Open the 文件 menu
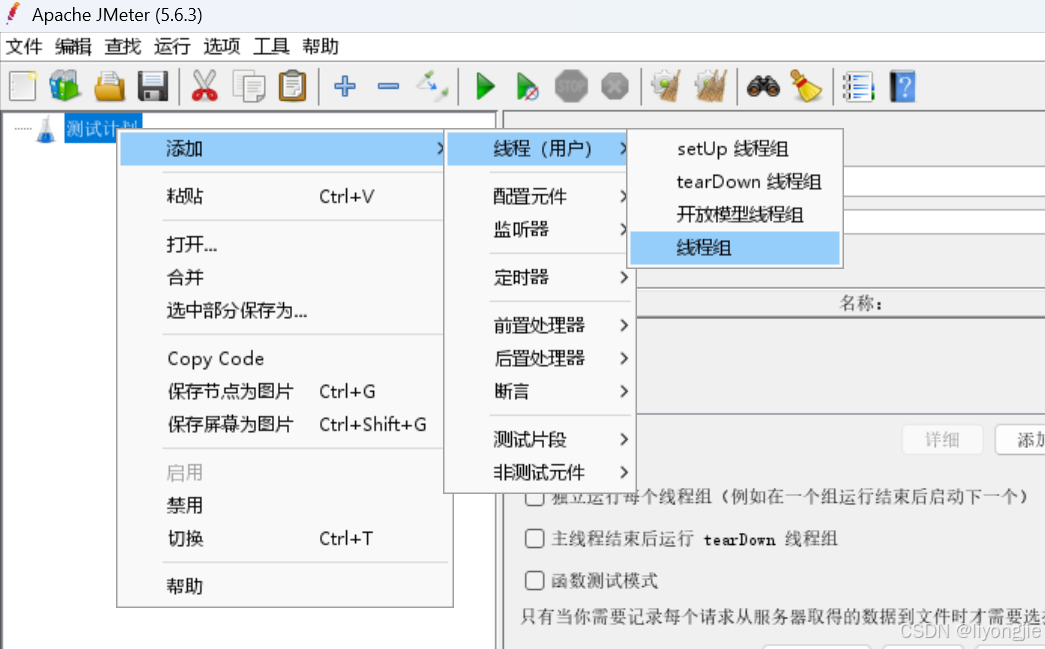 point(24,46)
